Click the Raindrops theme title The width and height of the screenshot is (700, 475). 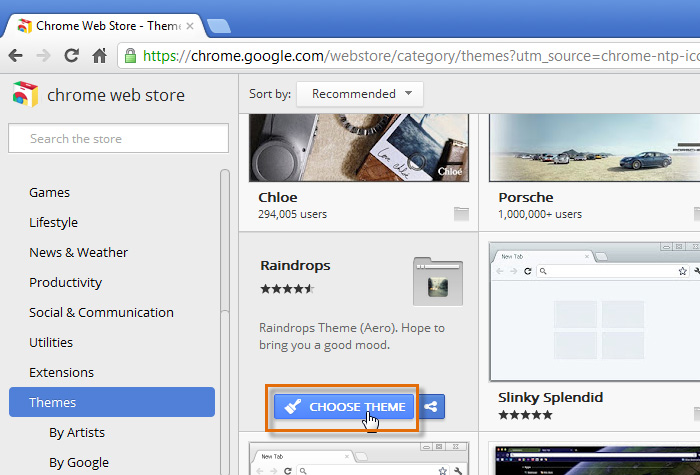pos(296,266)
